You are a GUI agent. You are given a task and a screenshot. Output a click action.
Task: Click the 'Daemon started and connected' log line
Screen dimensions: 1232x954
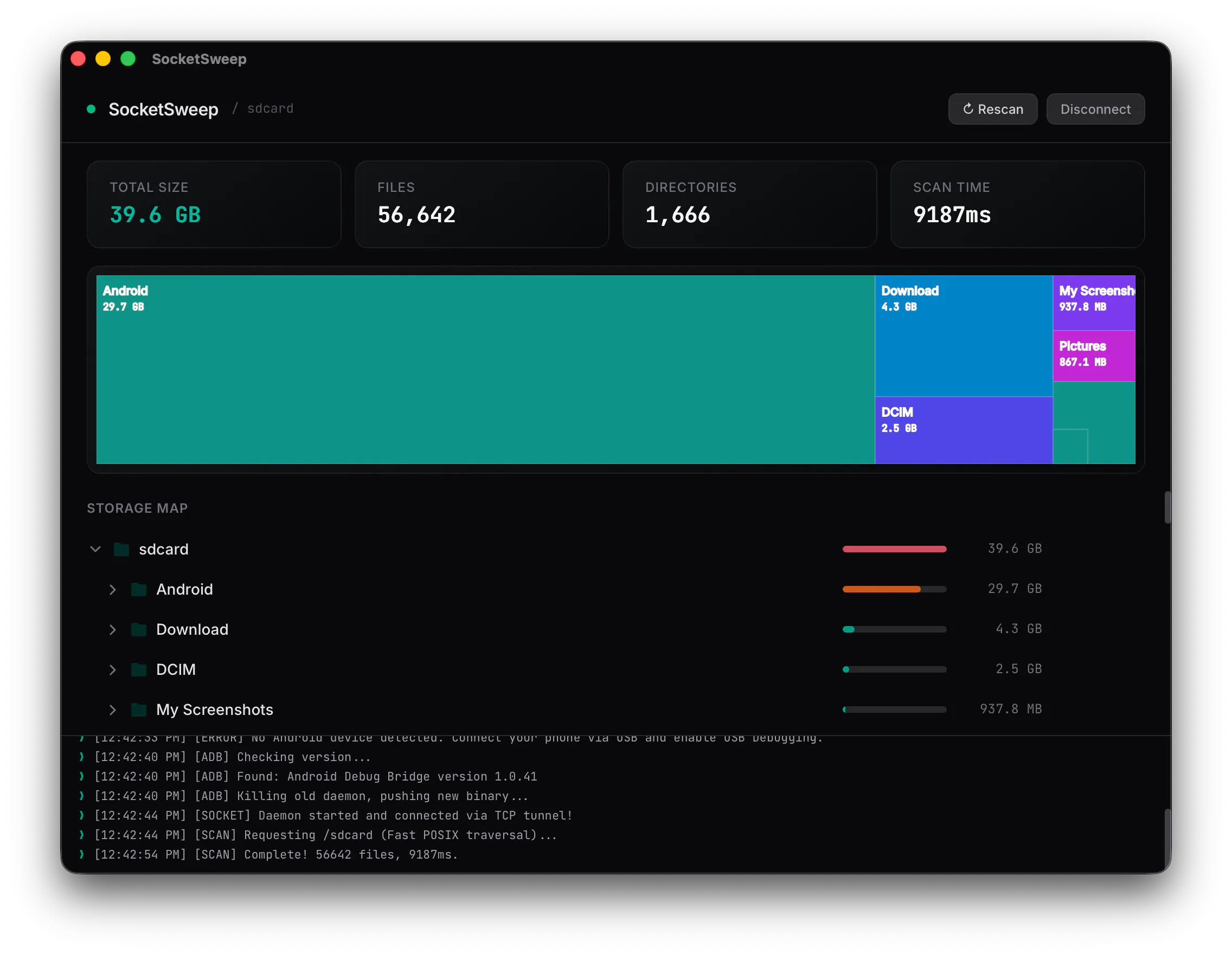point(333,815)
